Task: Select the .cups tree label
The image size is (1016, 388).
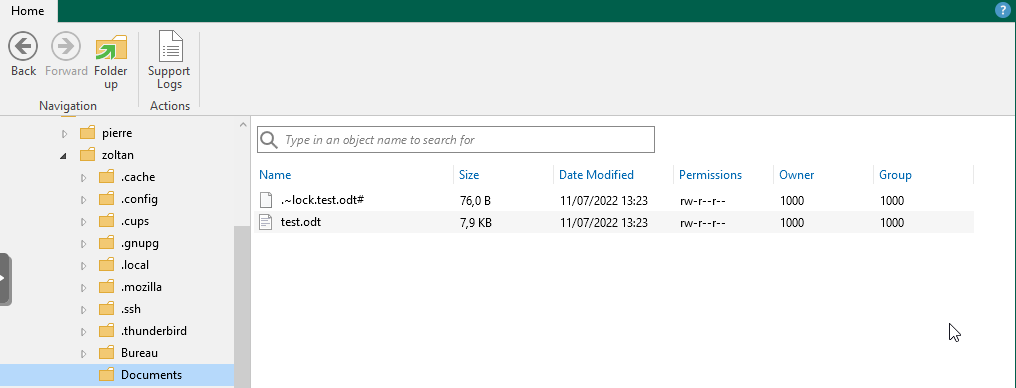Action: click(x=135, y=222)
